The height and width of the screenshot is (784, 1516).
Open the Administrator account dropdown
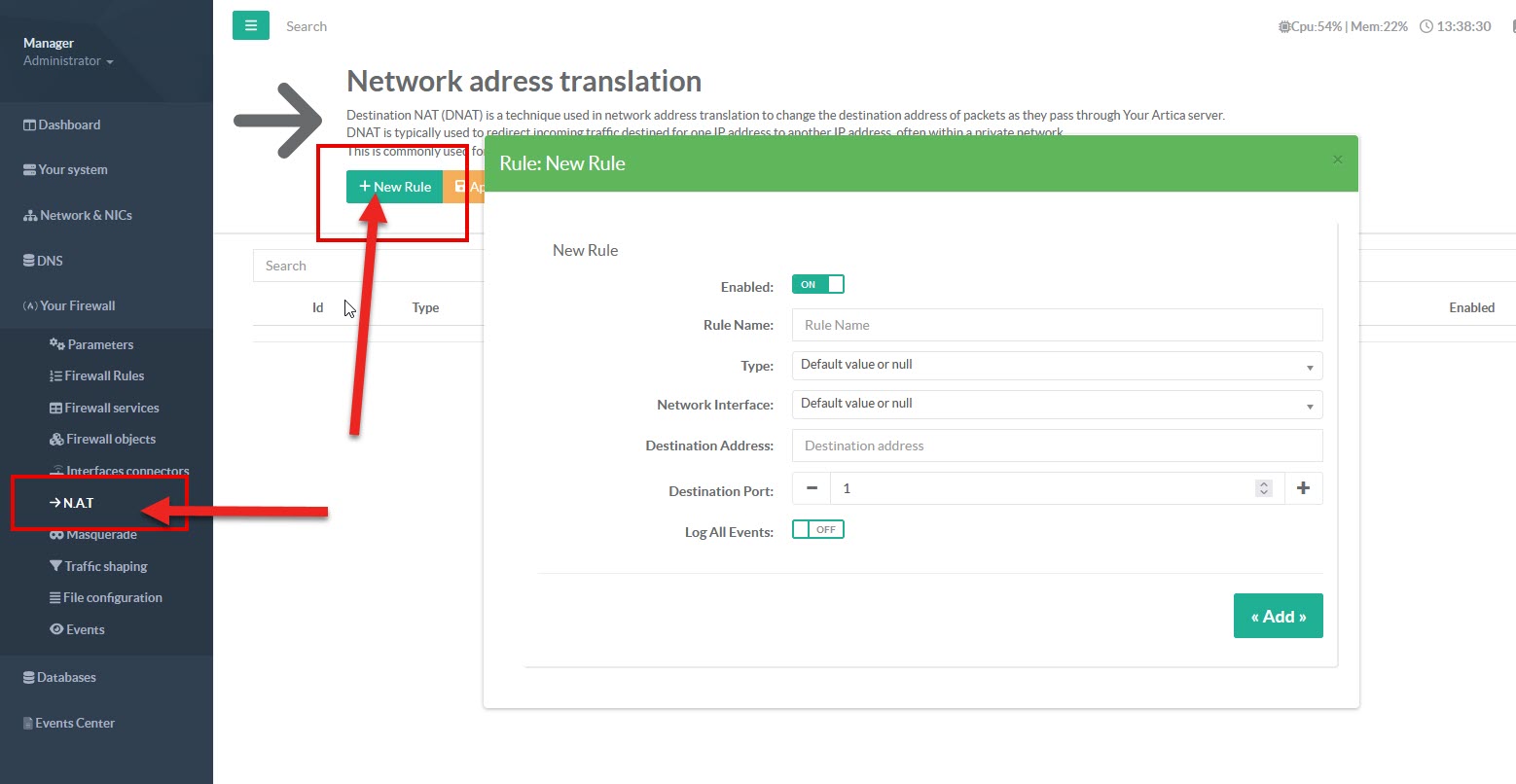tap(68, 61)
